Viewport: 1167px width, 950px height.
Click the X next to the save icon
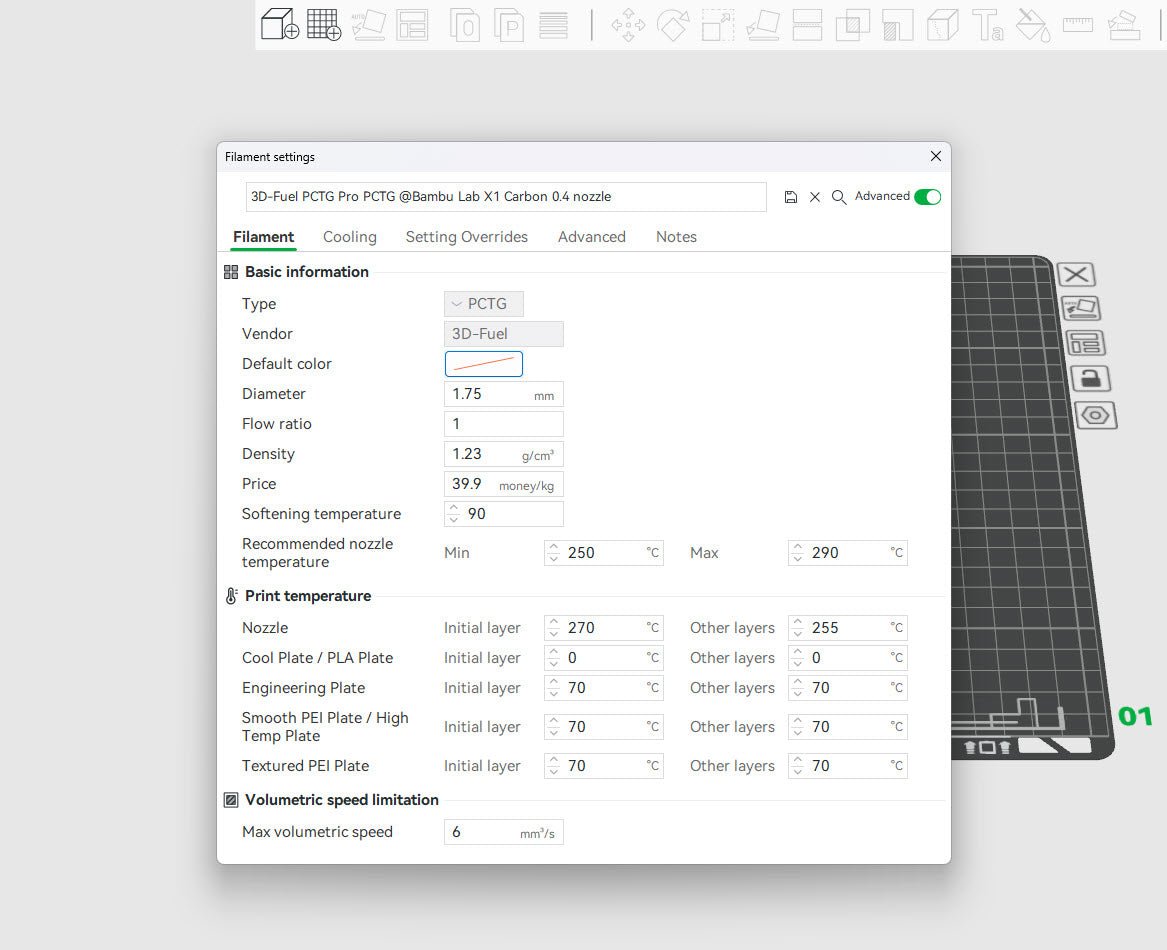pyautogui.click(x=815, y=197)
